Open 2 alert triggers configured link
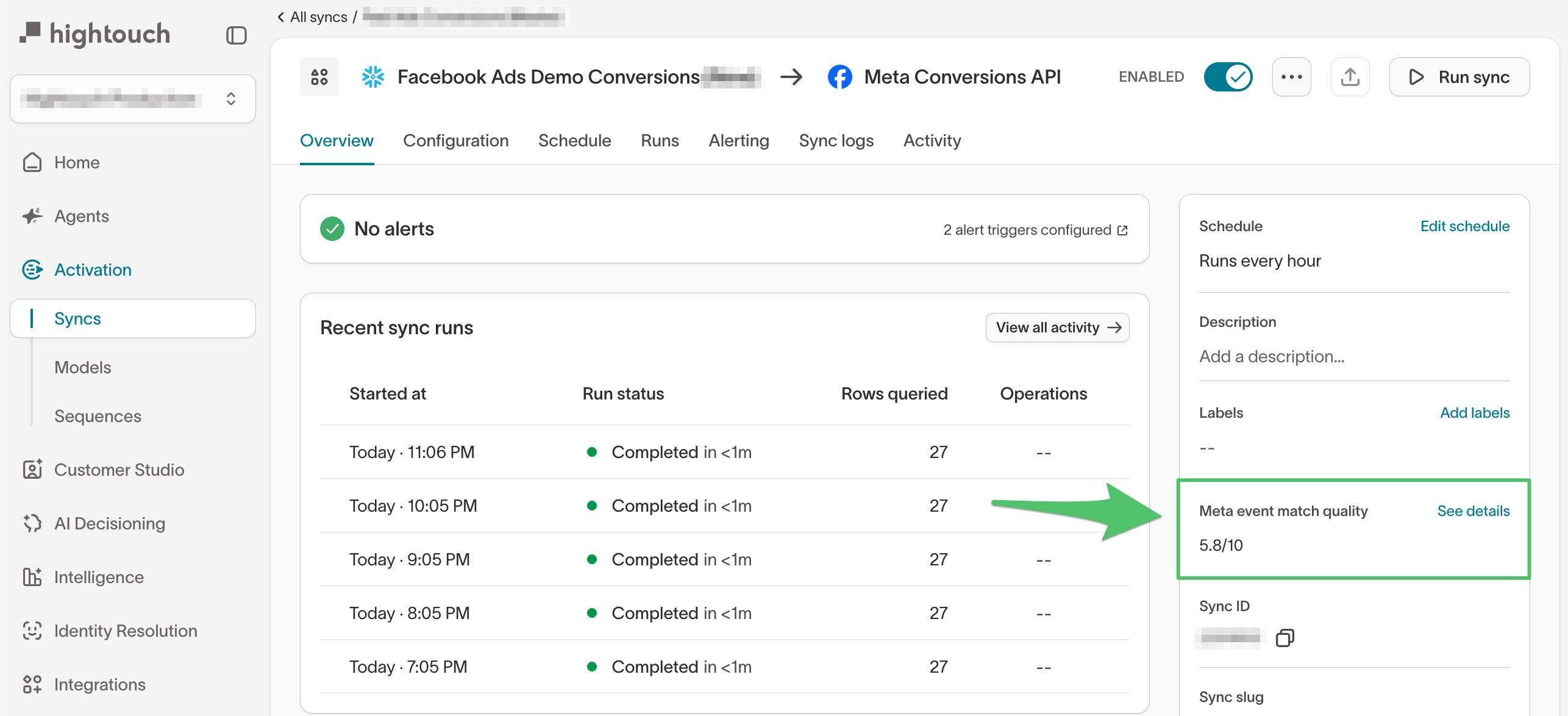Screen dimensions: 1568x716 (x=1035, y=230)
